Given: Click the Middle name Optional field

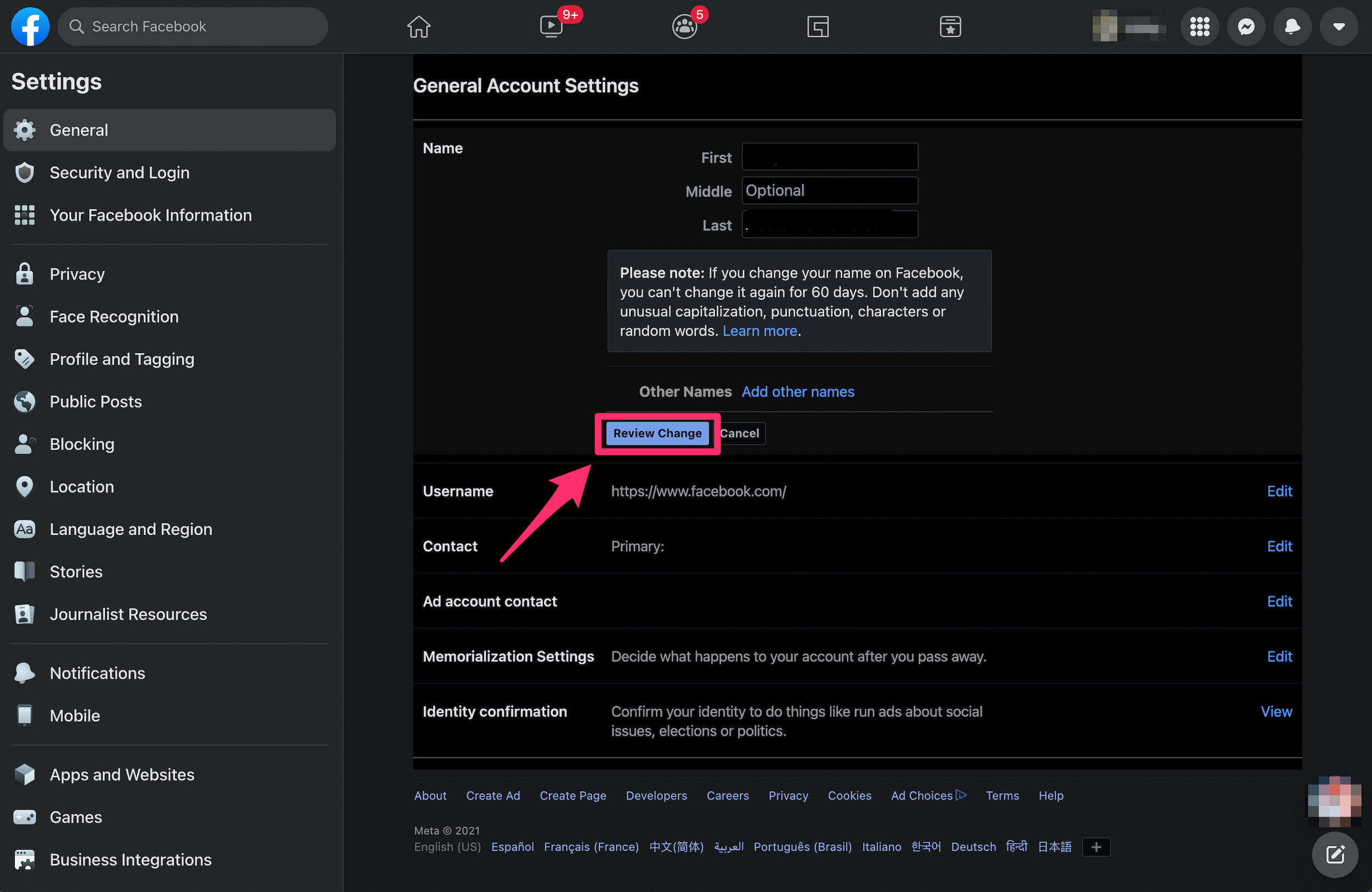Looking at the screenshot, I should click(x=830, y=191).
